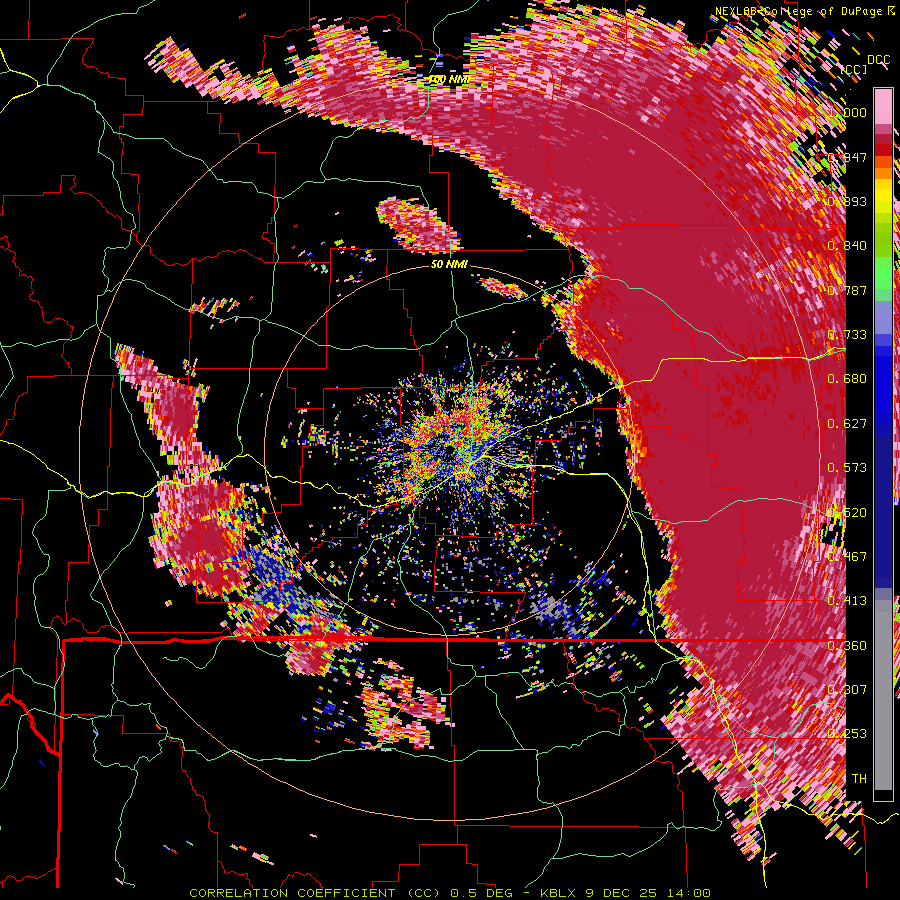
Task: Click "CORRELATION COEFFICIENT (CC)" in the footer caption
Action: pos(315,893)
